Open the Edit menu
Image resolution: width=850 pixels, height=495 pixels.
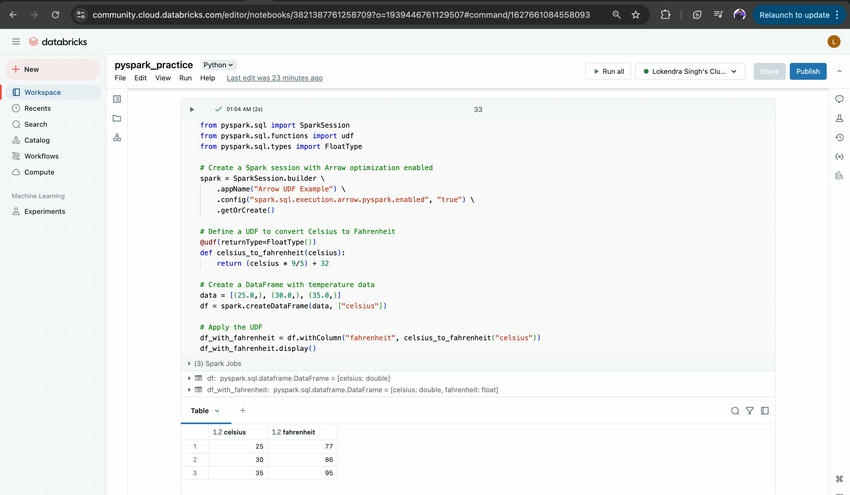click(x=141, y=78)
